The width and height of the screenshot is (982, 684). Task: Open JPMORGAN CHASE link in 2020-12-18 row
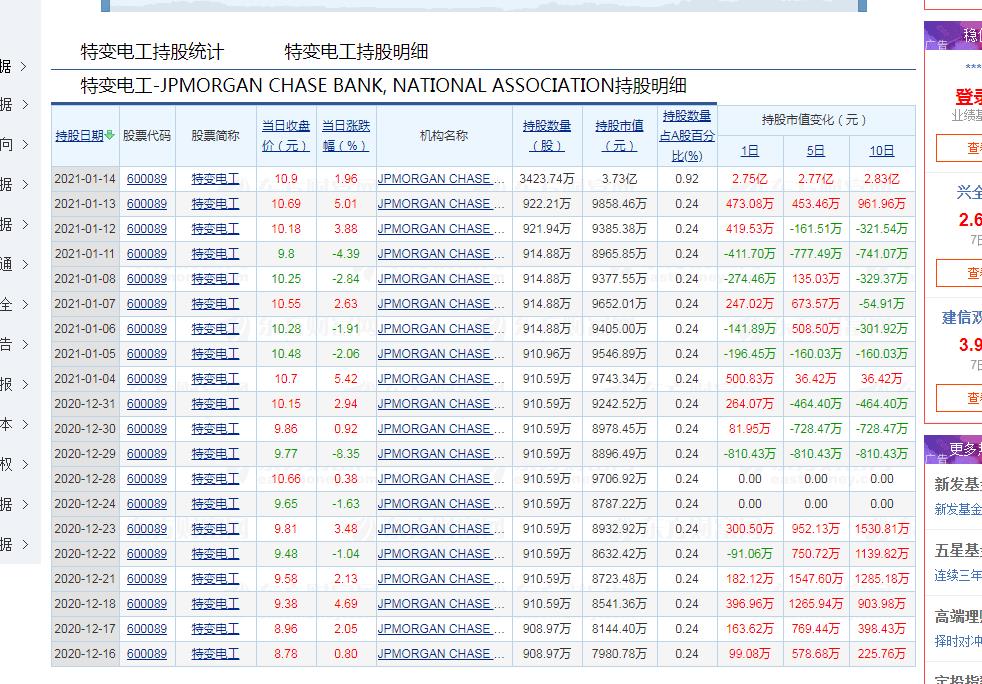click(x=441, y=604)
